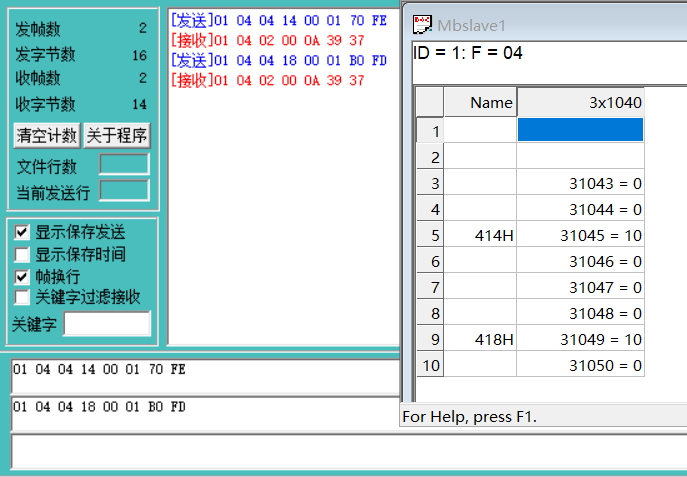687x477 pixels.
Task: Click the 418H name cell
Action: point(479,339)
